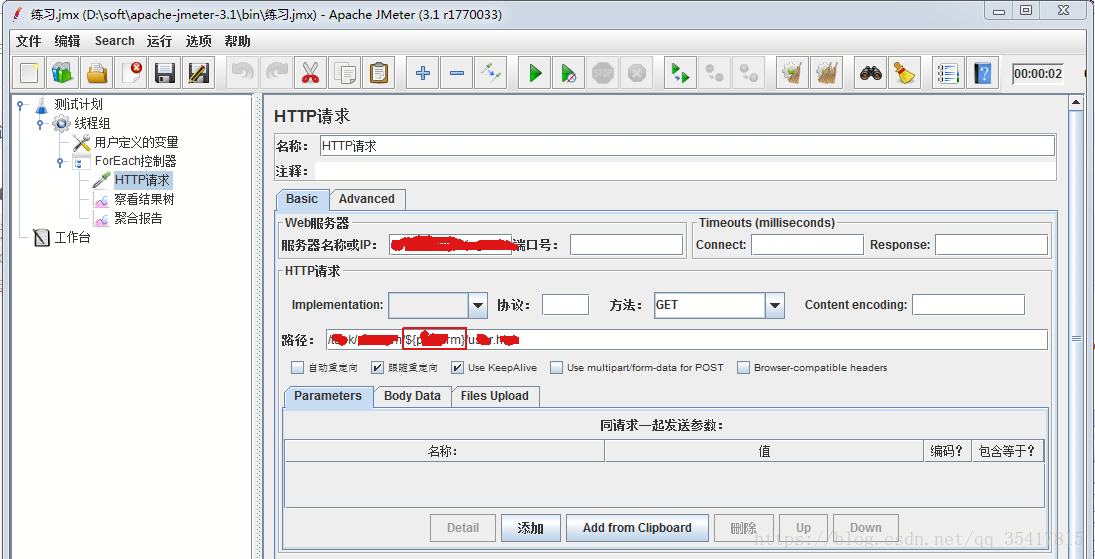Screen dimensions: 1095x559
Task: Enable Browser-compatible headers checkbox
Action: pyautogui.click(x=744, y=368)
